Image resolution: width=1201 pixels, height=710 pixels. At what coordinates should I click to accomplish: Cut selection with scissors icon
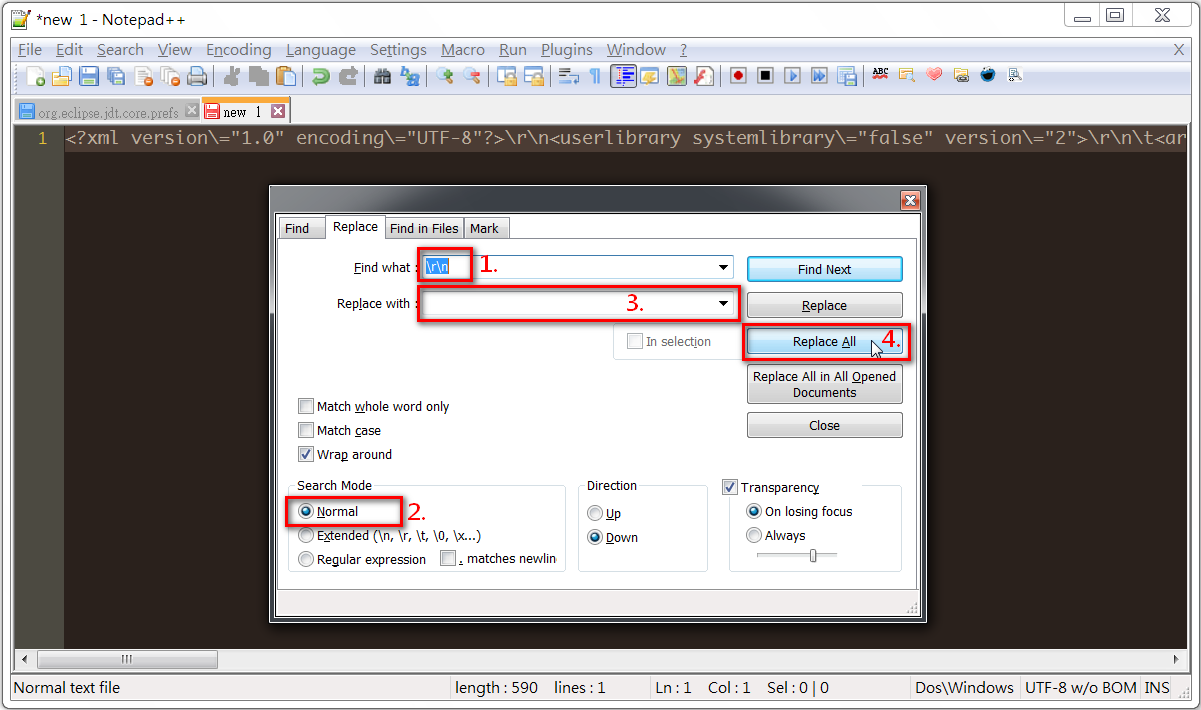click(231, 76)
